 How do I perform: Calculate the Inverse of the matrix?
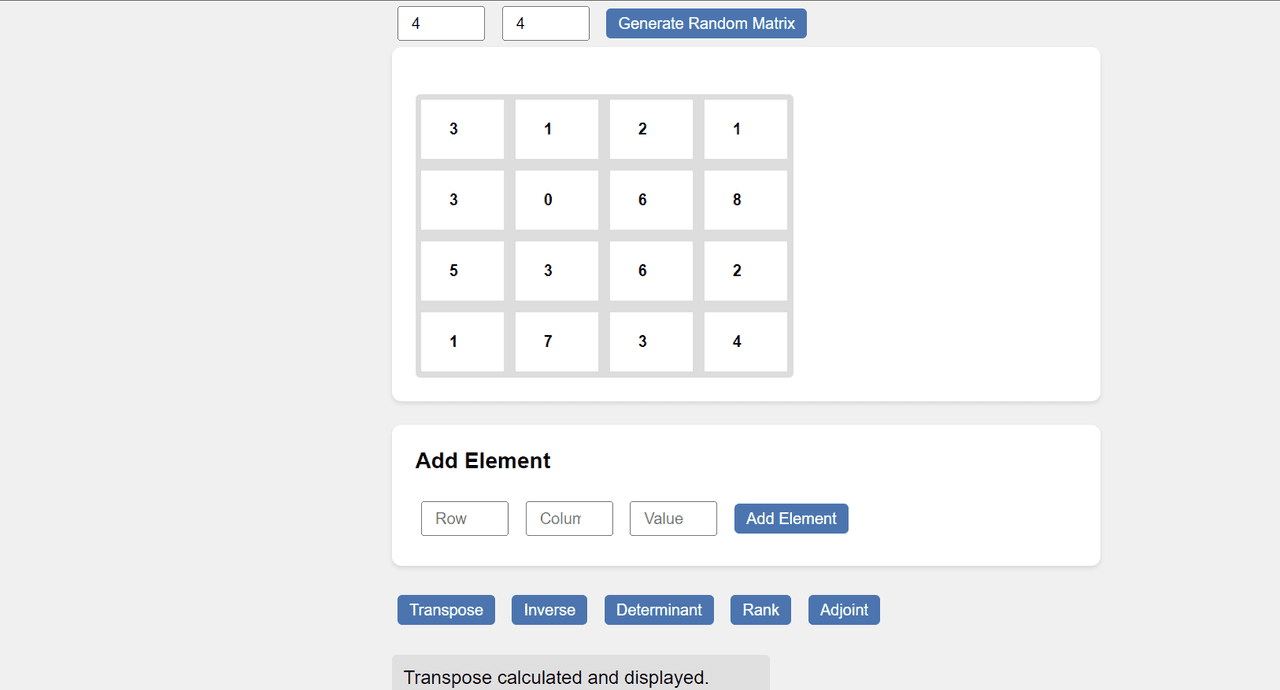point(549,610)
